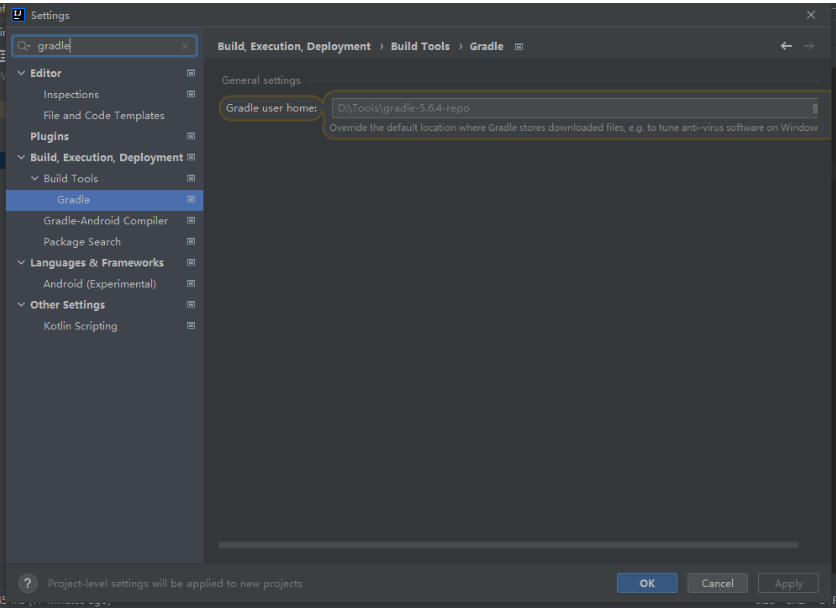
Task: Collapse the Build, Execution, Deployment section
Action: [x=21, y=157]
